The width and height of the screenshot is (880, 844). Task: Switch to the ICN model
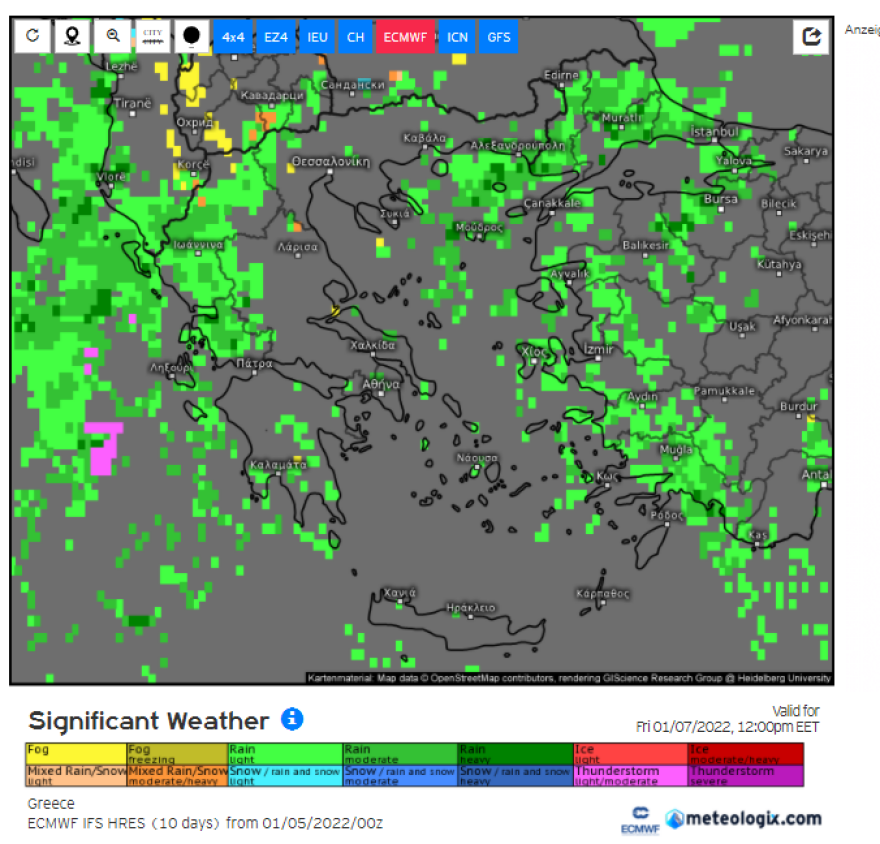tap(457, 37)
